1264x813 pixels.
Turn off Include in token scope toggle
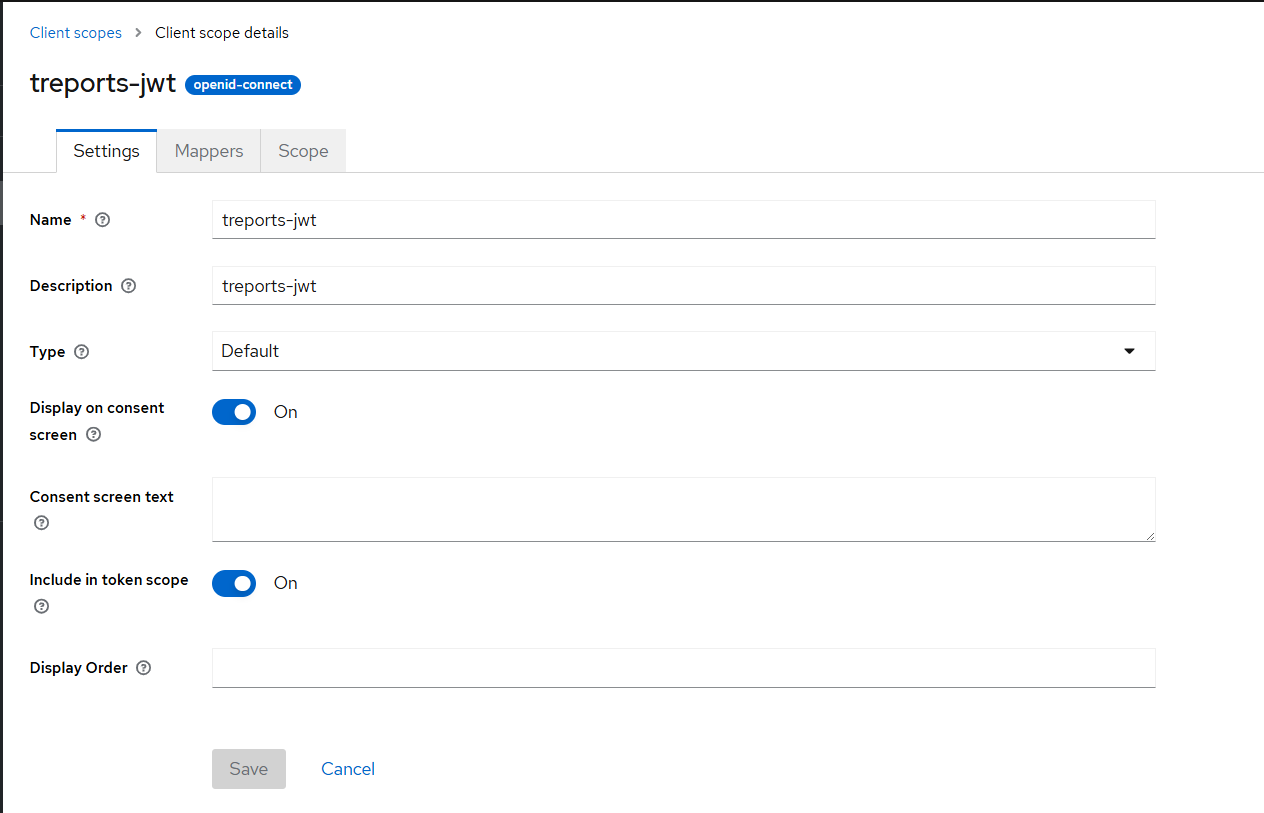[x=234, y=583]
